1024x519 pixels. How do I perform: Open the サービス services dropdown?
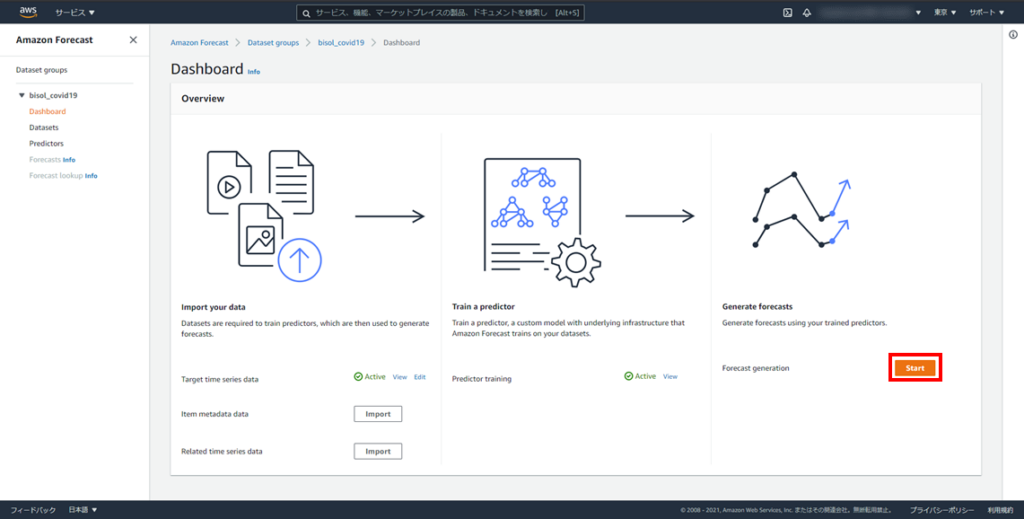point(75,13)
